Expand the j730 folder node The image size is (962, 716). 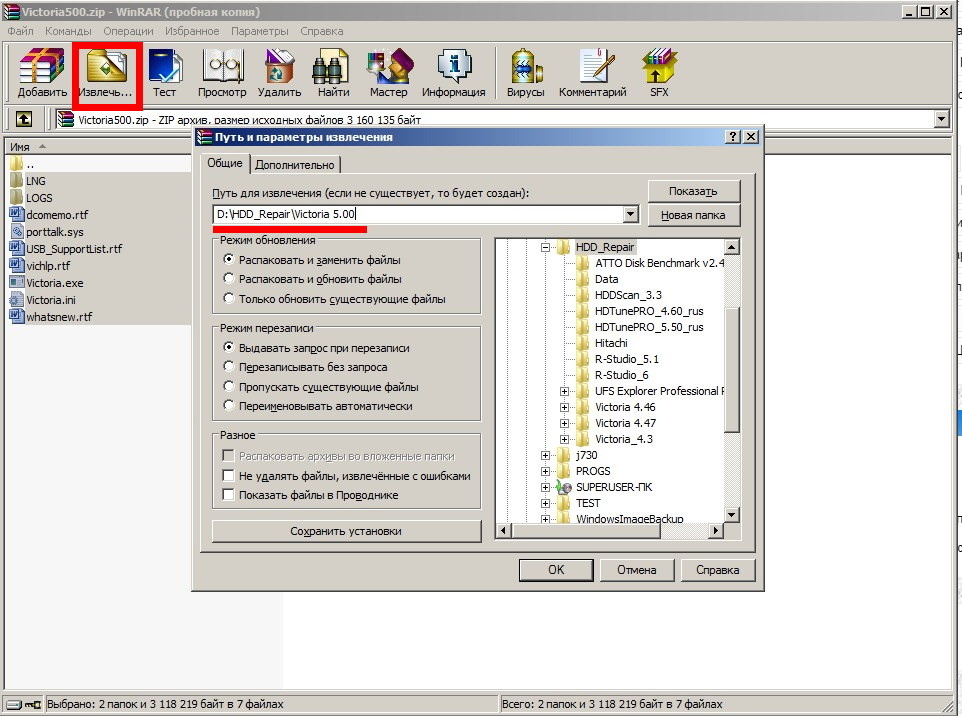(545, 455)
